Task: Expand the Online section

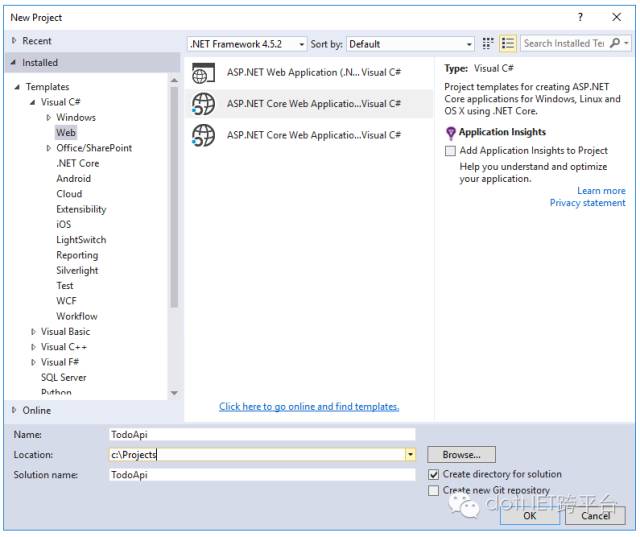Action: point(14,410)
